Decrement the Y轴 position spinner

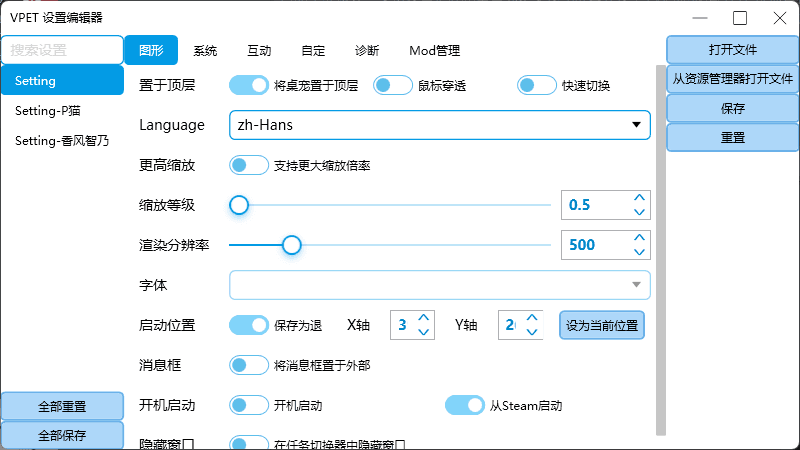click(x=532, y=332)
